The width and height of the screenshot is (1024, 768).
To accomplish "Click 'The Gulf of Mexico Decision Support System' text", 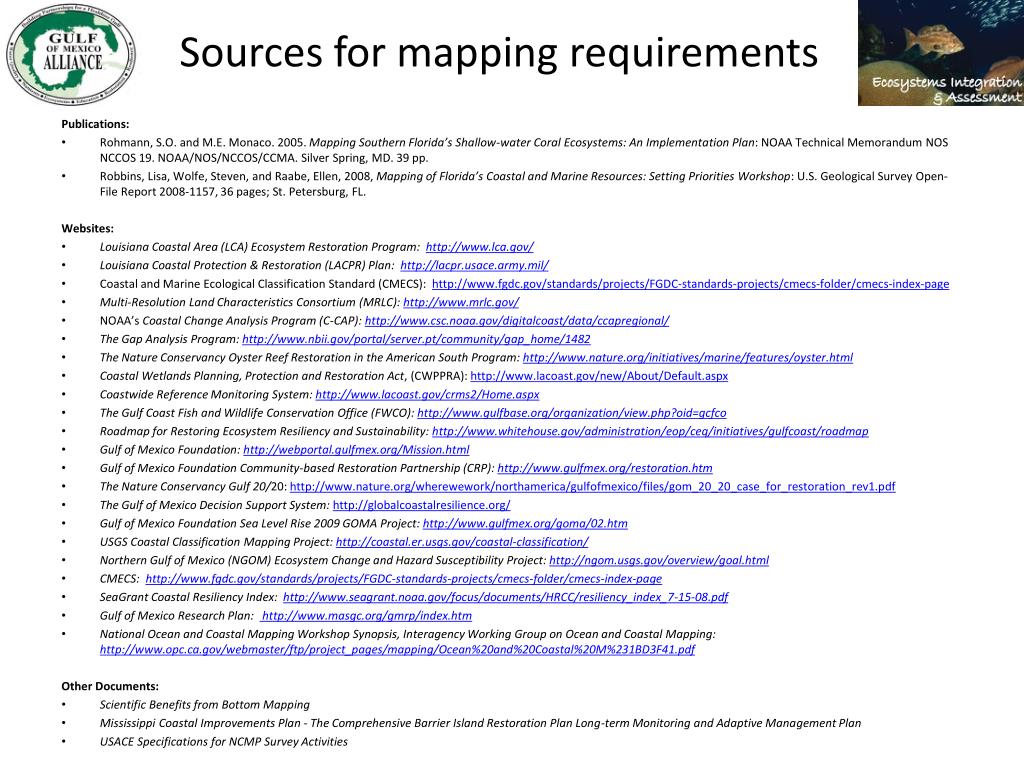I will tap(214, 505).
